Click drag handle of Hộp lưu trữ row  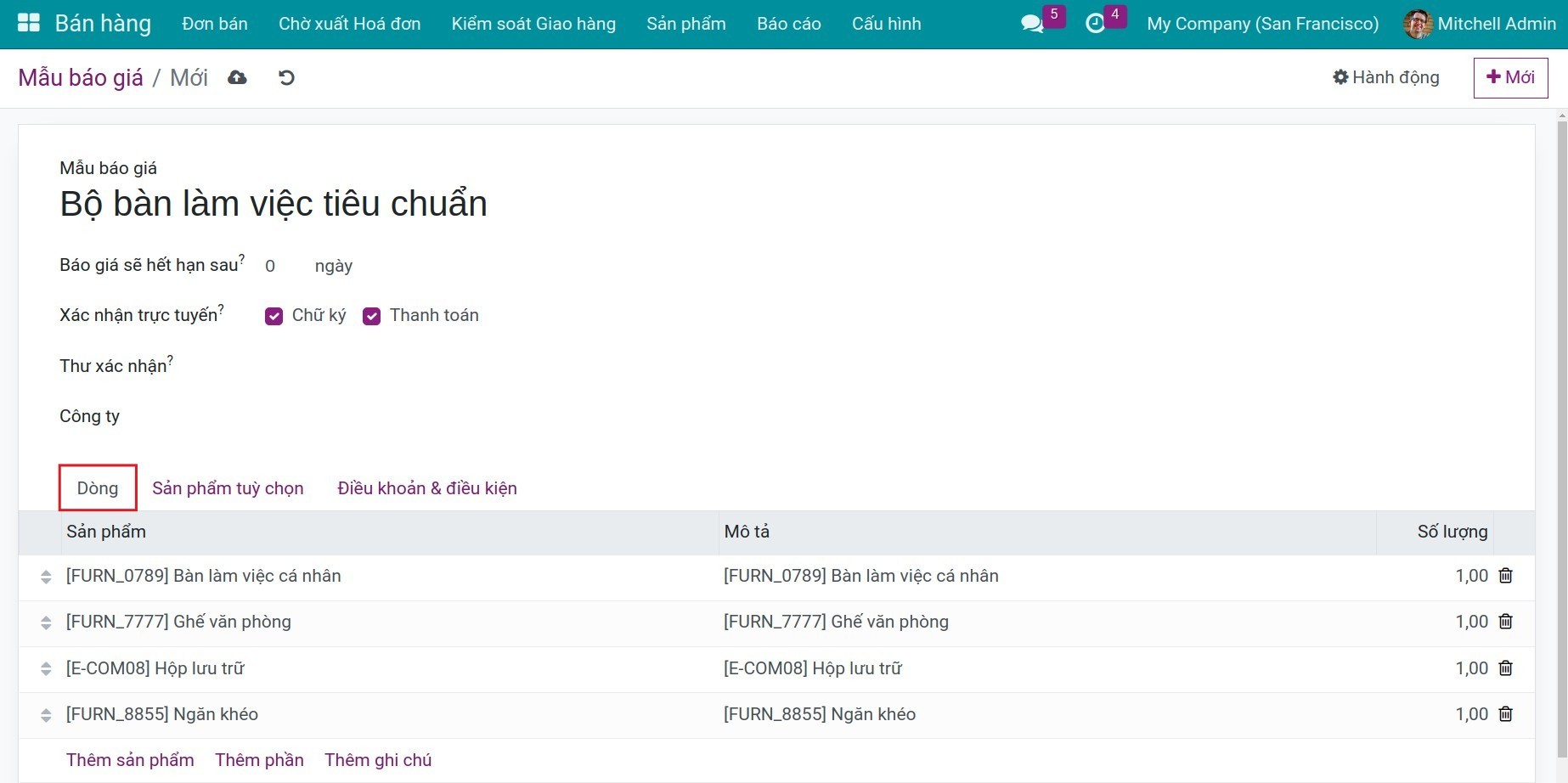click(46, 669)
